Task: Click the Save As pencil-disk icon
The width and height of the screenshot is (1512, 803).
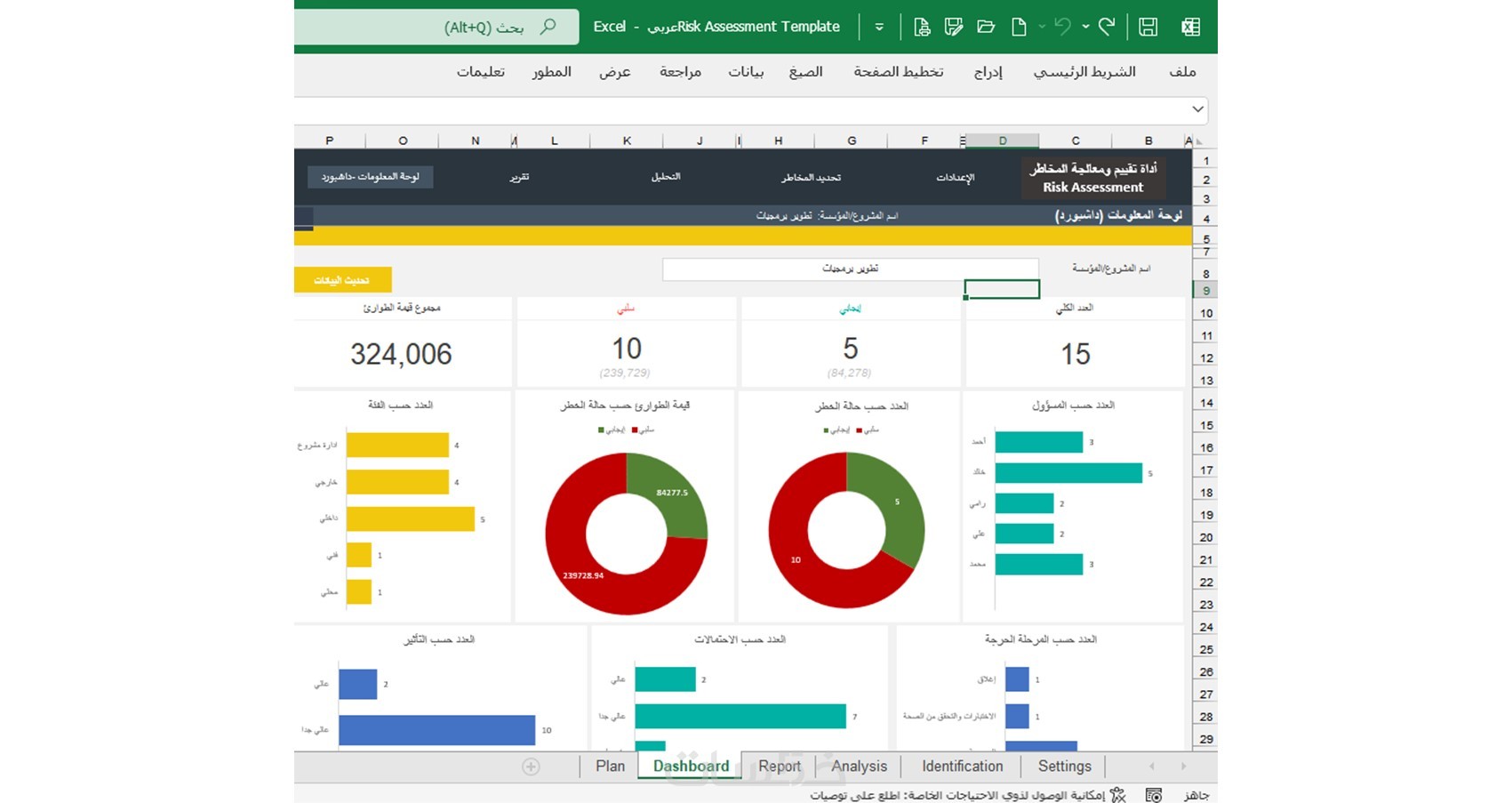Action: click(x=954, y=27)
